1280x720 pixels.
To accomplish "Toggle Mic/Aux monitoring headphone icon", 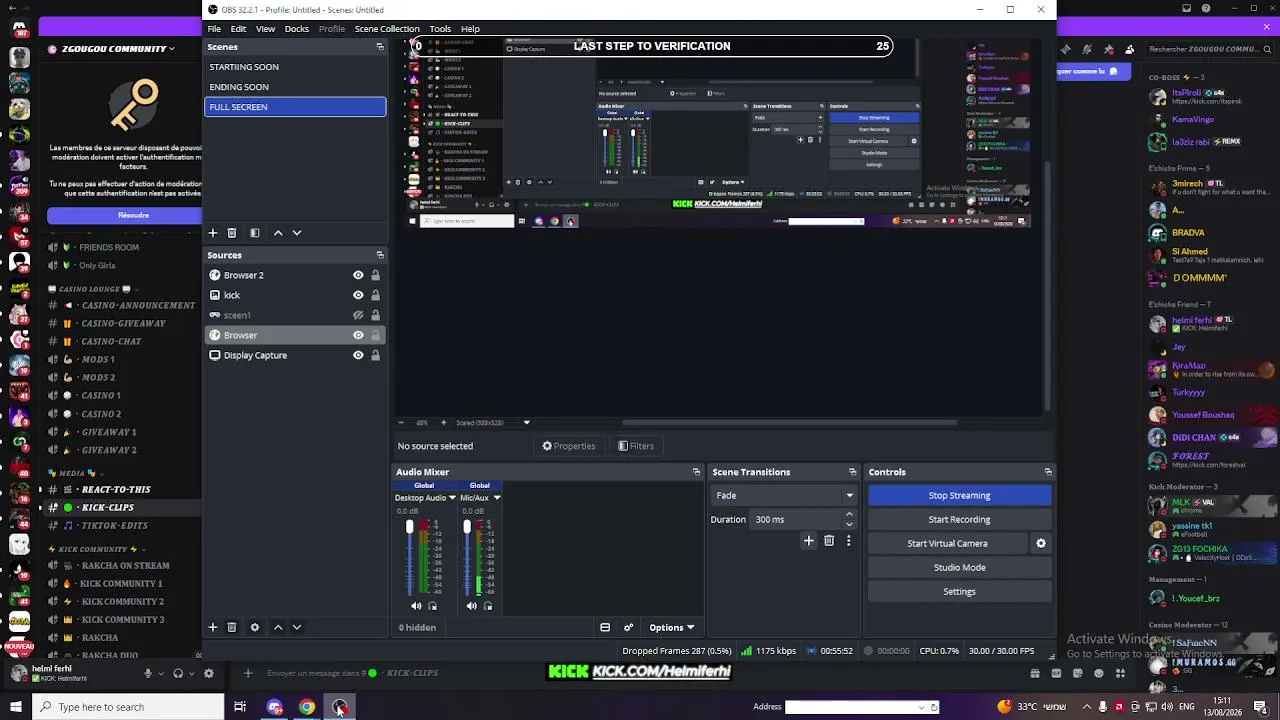I will pyautogui.click(x=488, y=606).
